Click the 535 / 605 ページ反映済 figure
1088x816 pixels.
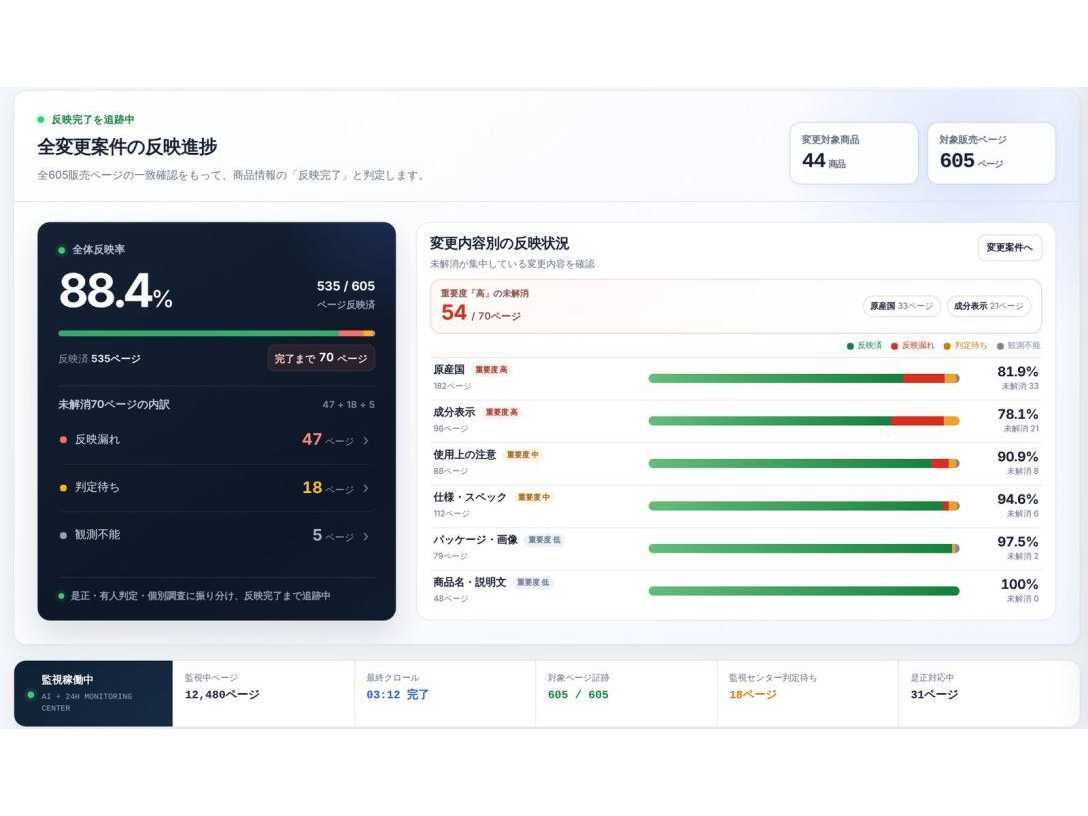(346, 294)
